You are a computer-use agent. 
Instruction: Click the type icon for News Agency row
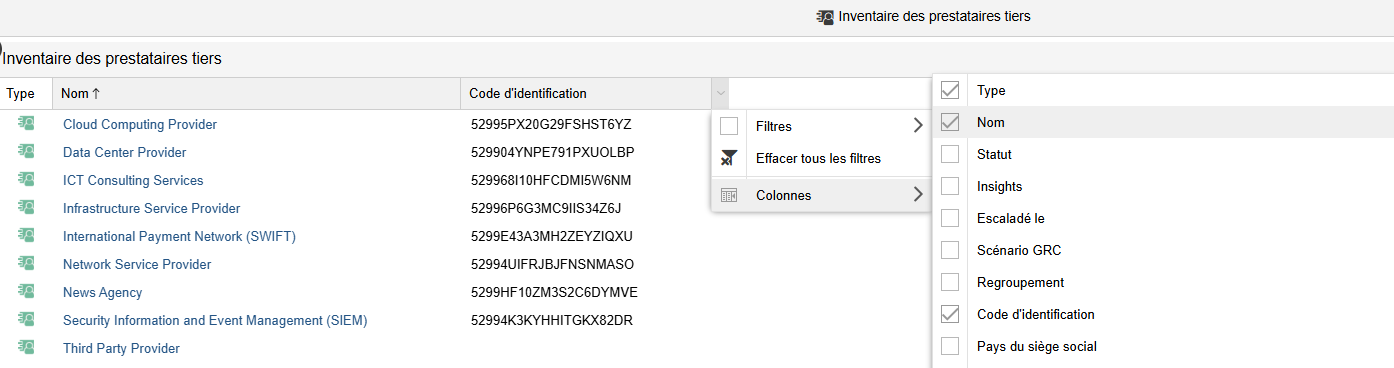[x=26, y=292]
